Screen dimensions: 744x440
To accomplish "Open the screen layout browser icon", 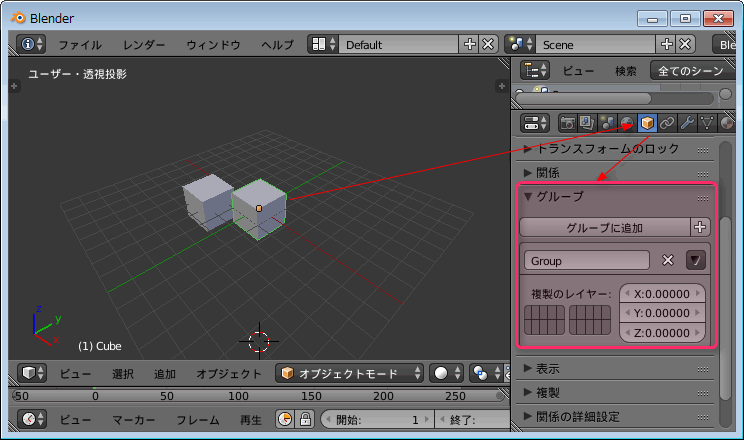I will click(x=323, y=44).
